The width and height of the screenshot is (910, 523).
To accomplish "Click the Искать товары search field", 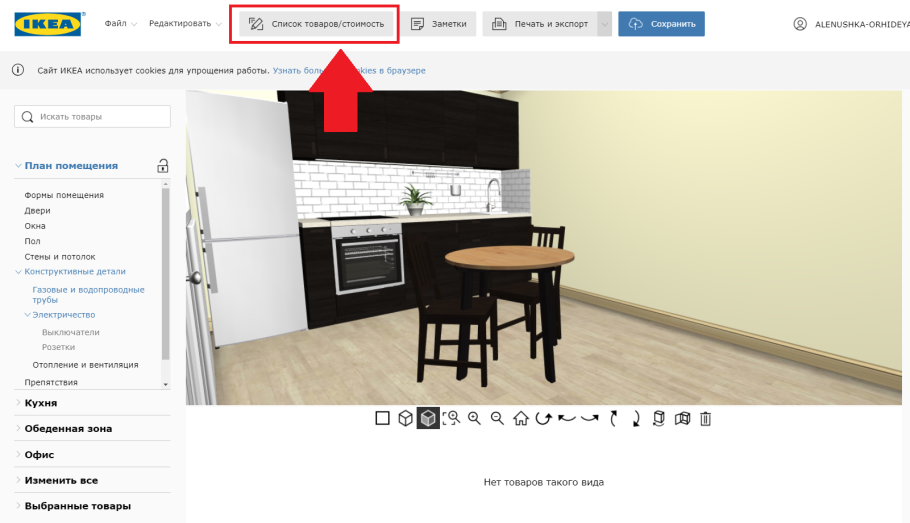I will point(93,117).
